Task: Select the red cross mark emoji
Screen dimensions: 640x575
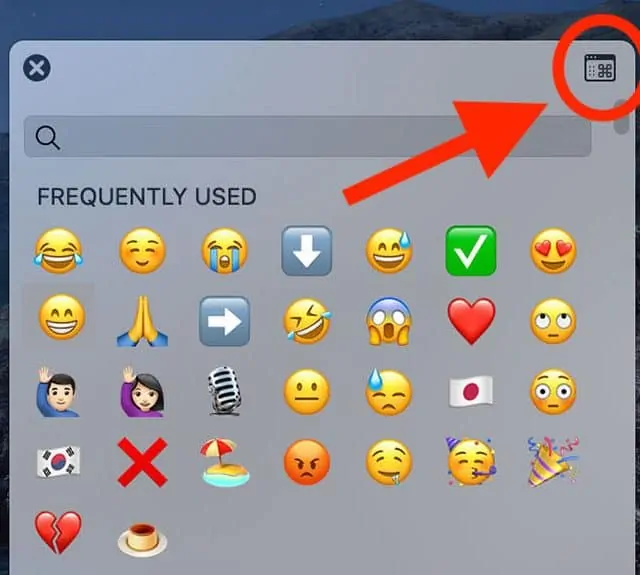Action: pos(142,462)
